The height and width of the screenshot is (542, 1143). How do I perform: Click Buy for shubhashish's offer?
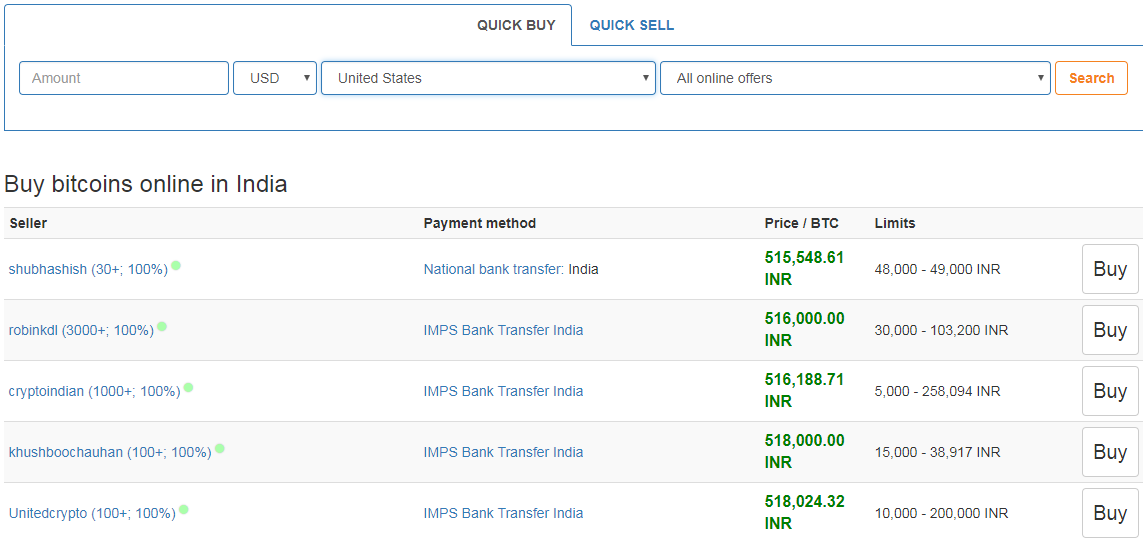tap(1110, 269)
